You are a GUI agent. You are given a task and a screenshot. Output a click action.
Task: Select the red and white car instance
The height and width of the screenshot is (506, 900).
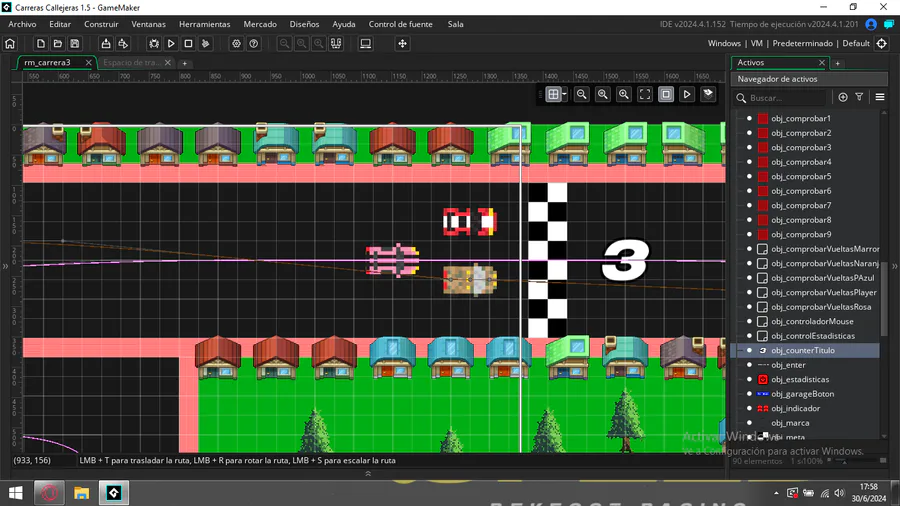(470, 222)
